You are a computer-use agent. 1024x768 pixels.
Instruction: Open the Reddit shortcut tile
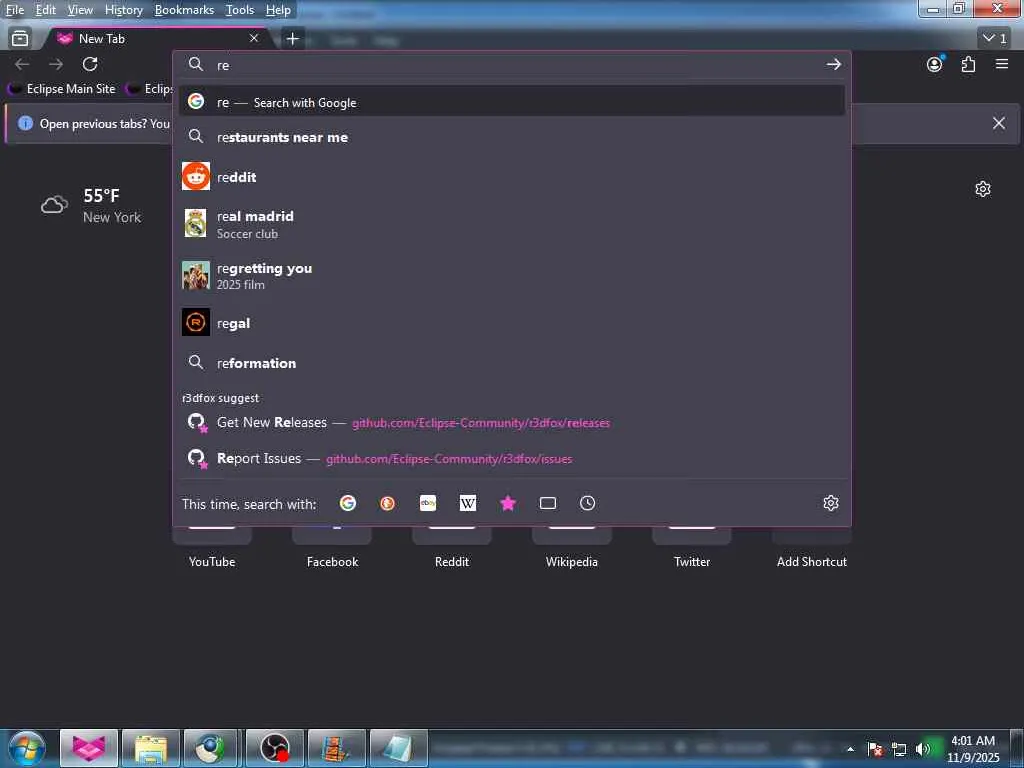(452, 547)
